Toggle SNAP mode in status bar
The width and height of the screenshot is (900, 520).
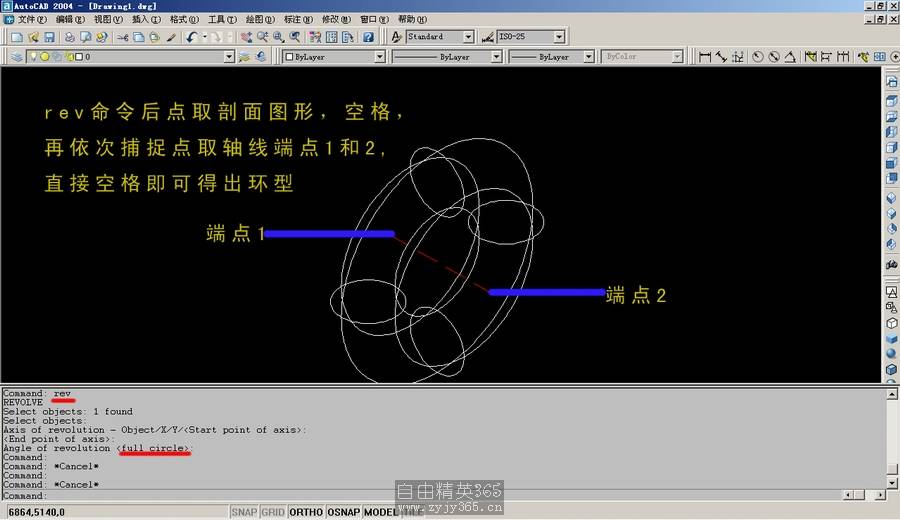(x=244, y=512)
